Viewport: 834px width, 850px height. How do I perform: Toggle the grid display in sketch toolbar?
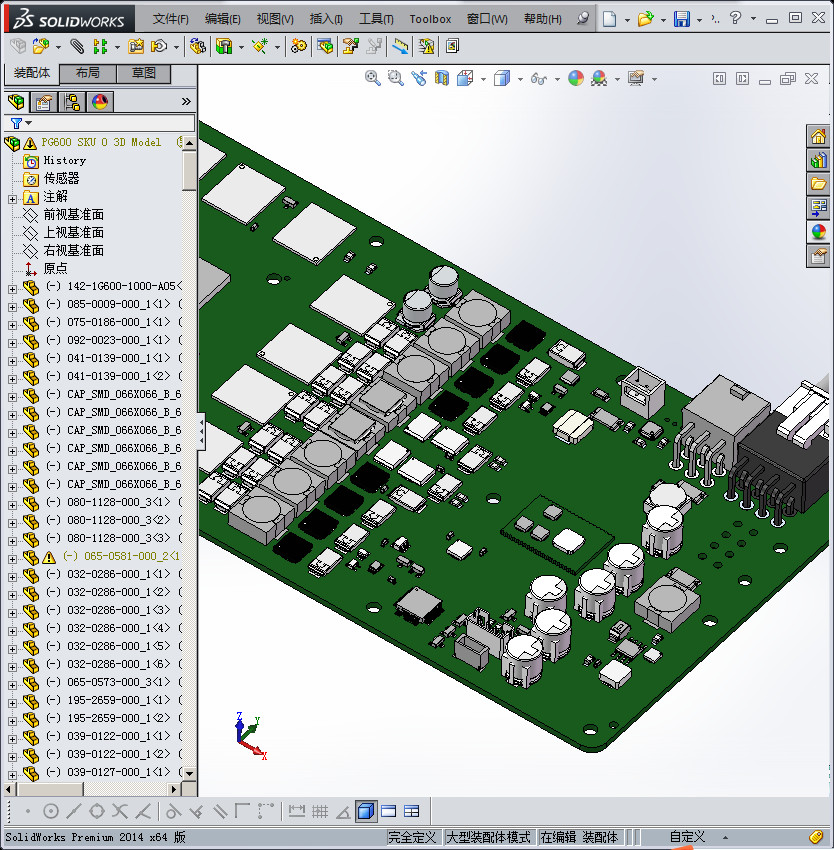click(x=320, y=811)
